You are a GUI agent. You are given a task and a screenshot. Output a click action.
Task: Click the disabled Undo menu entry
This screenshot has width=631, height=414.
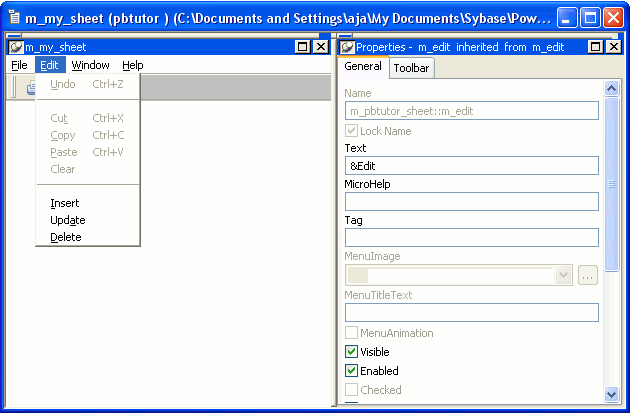[x=88, y=84]
